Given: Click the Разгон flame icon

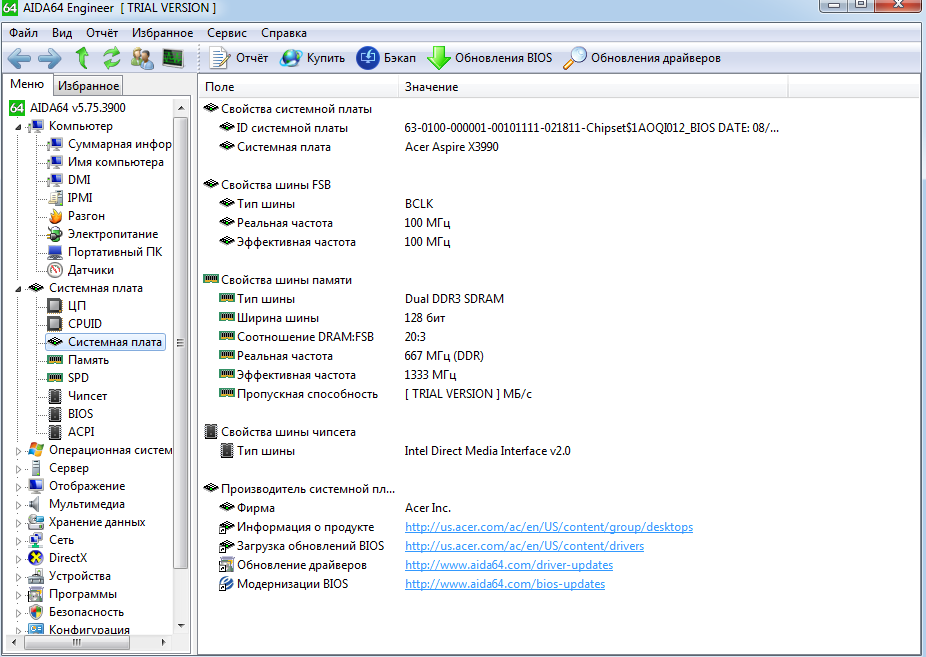Looking at the screenshot, I should coord(55,216).
